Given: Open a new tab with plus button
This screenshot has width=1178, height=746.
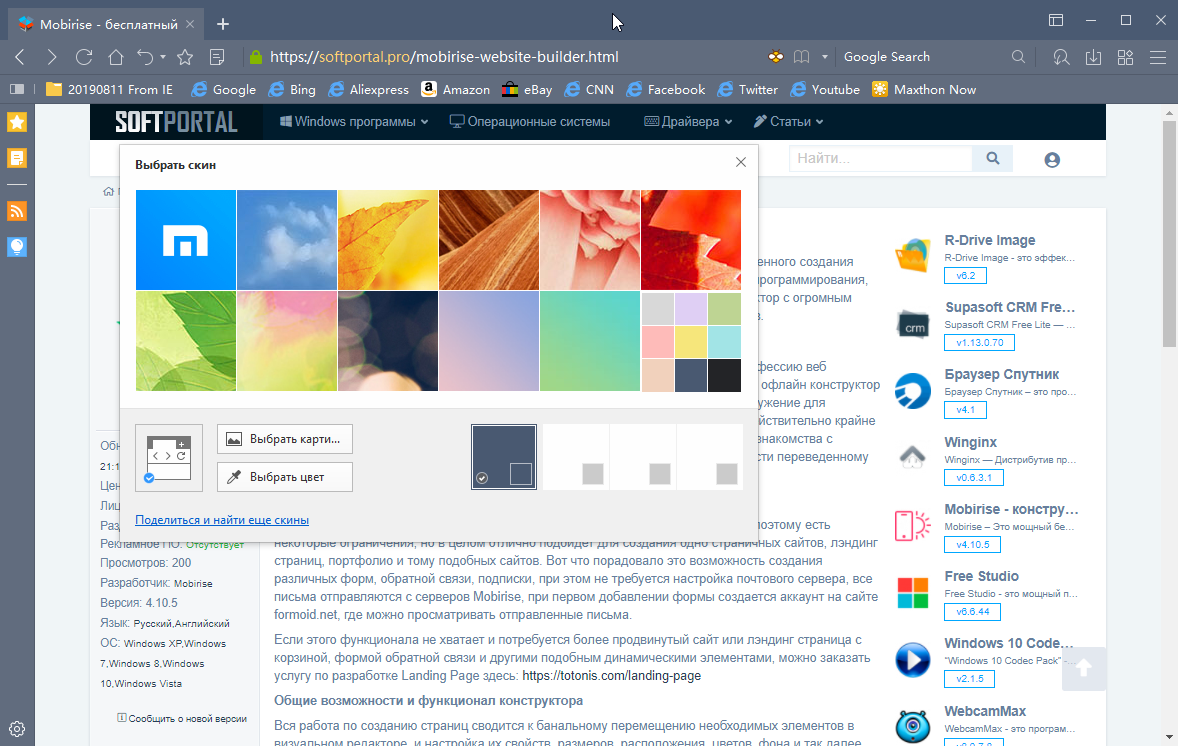Looking at the screenshot, I should click(x=222, y=24).
